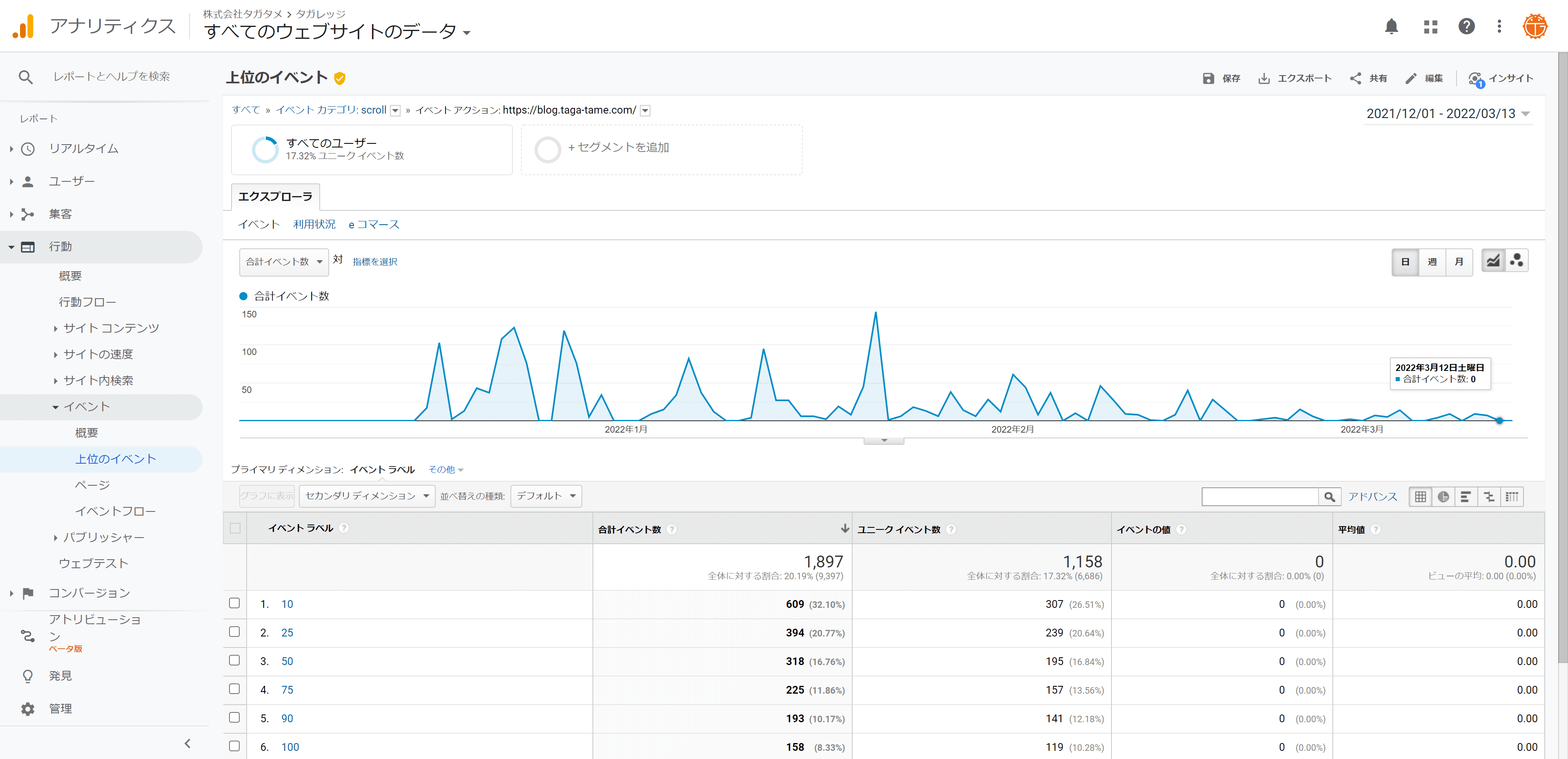Select the comparison view icon

tap(1489, 496)
